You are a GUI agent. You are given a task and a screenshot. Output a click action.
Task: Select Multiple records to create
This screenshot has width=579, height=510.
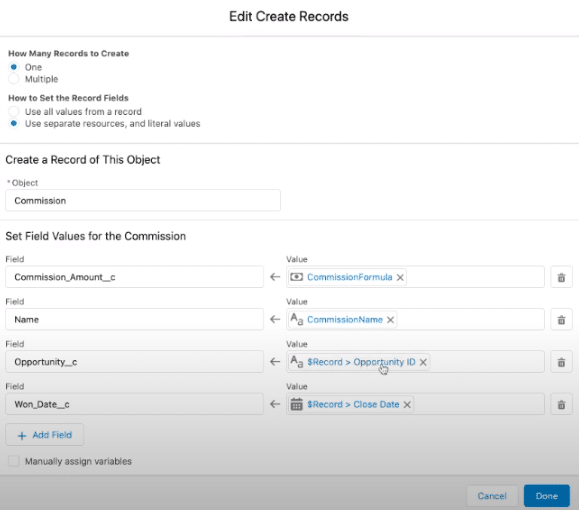(14, 79)
